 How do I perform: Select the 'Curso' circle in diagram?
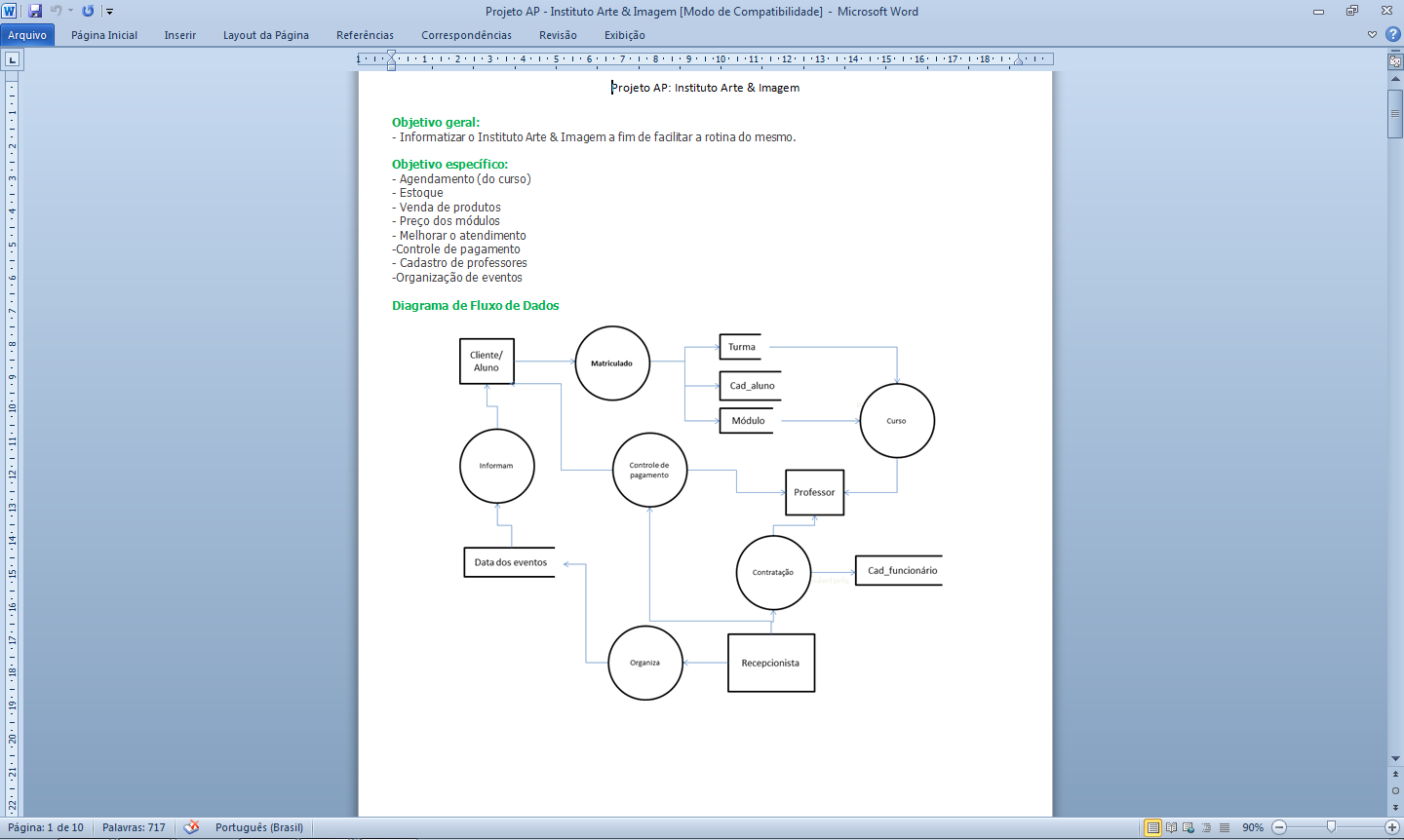[x=897, y=421]
